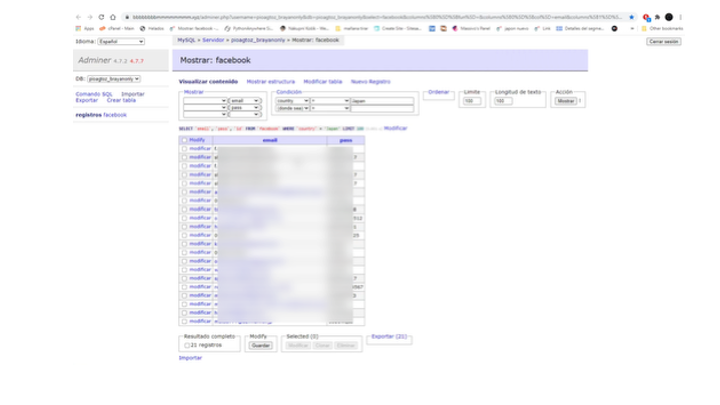Click the Mostrar button under Acción
The height and width of the screenshot is (405, 720).
(x=566, y=101)
